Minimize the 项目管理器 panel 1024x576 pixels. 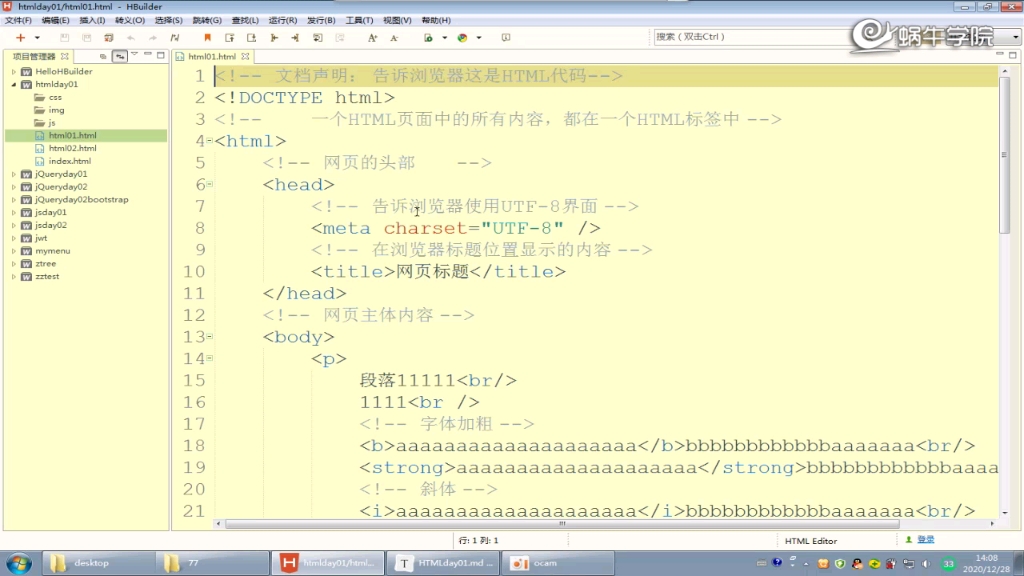coord(148,55)
